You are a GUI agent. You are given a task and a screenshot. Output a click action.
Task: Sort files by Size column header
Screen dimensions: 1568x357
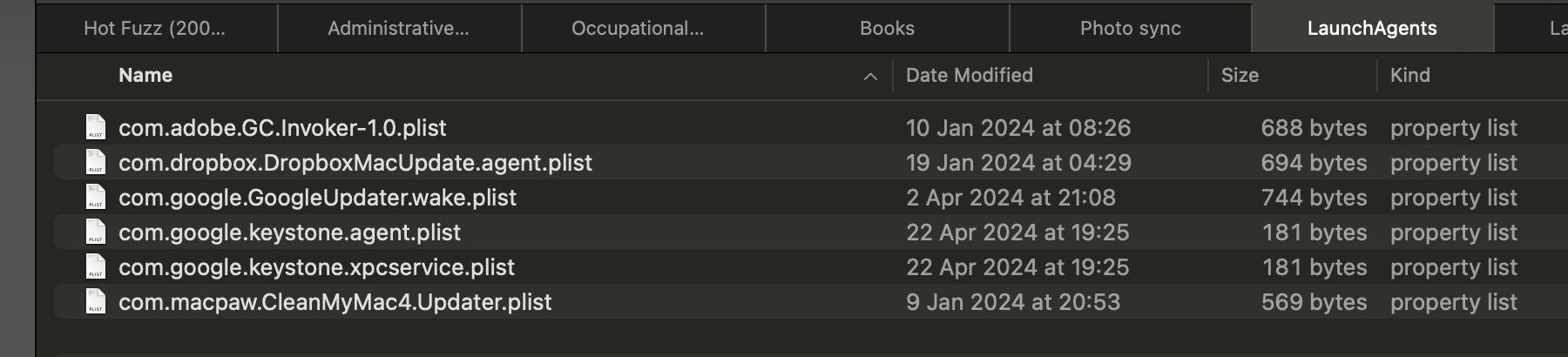click(x=1240, y=76)
